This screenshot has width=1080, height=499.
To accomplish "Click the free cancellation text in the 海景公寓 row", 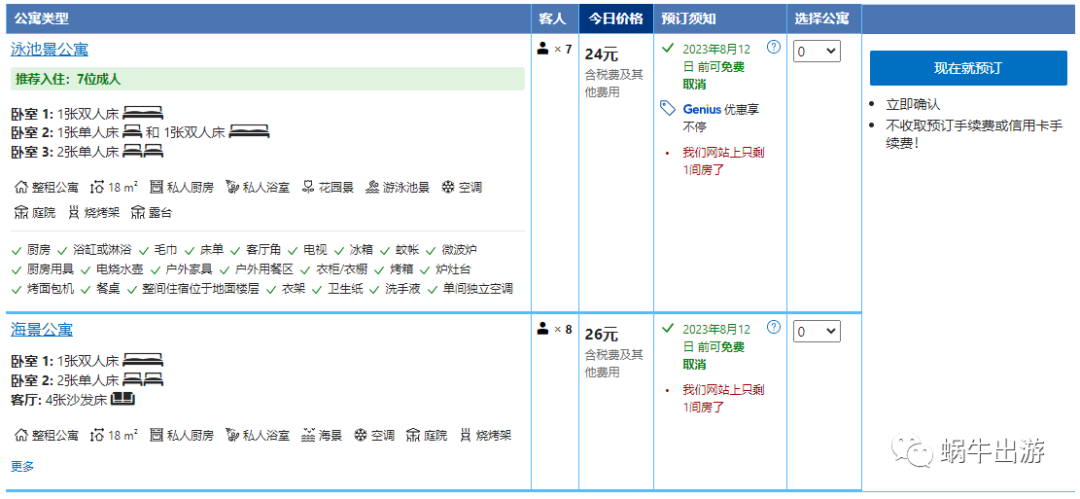I will pyautogui.click(x=716, y=347).
